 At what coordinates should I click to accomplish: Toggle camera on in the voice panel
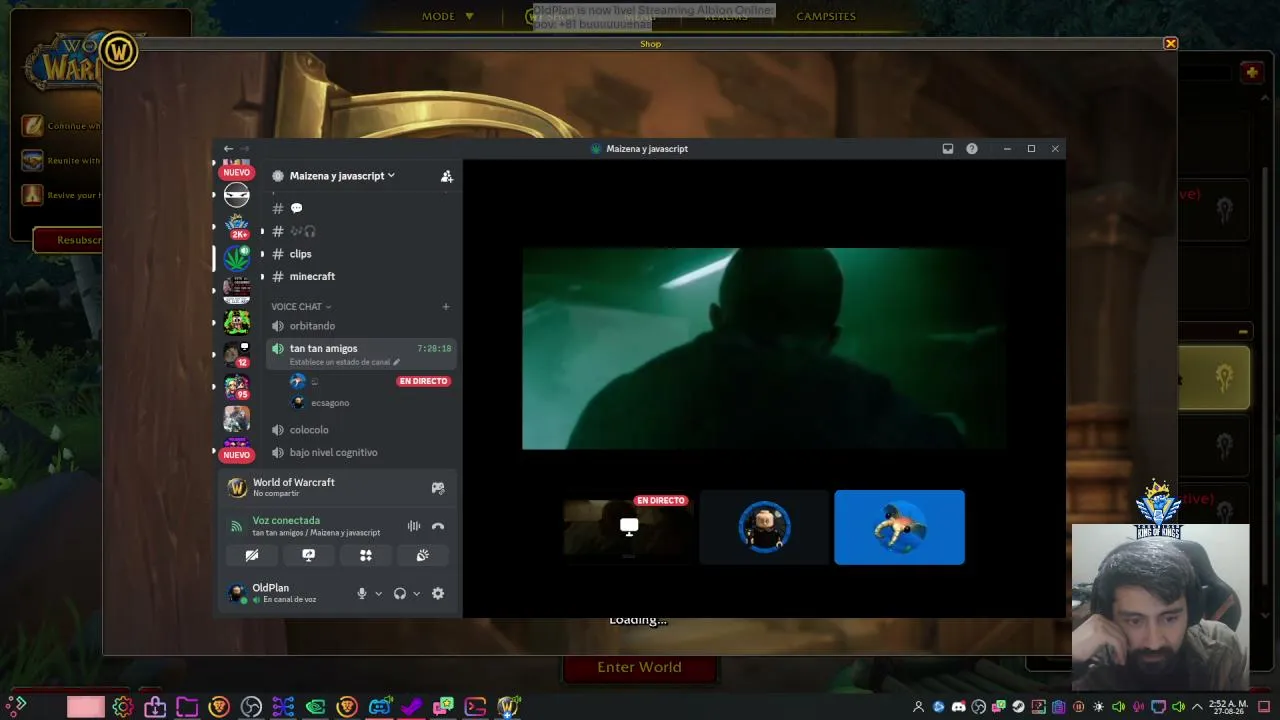point(252,555)
